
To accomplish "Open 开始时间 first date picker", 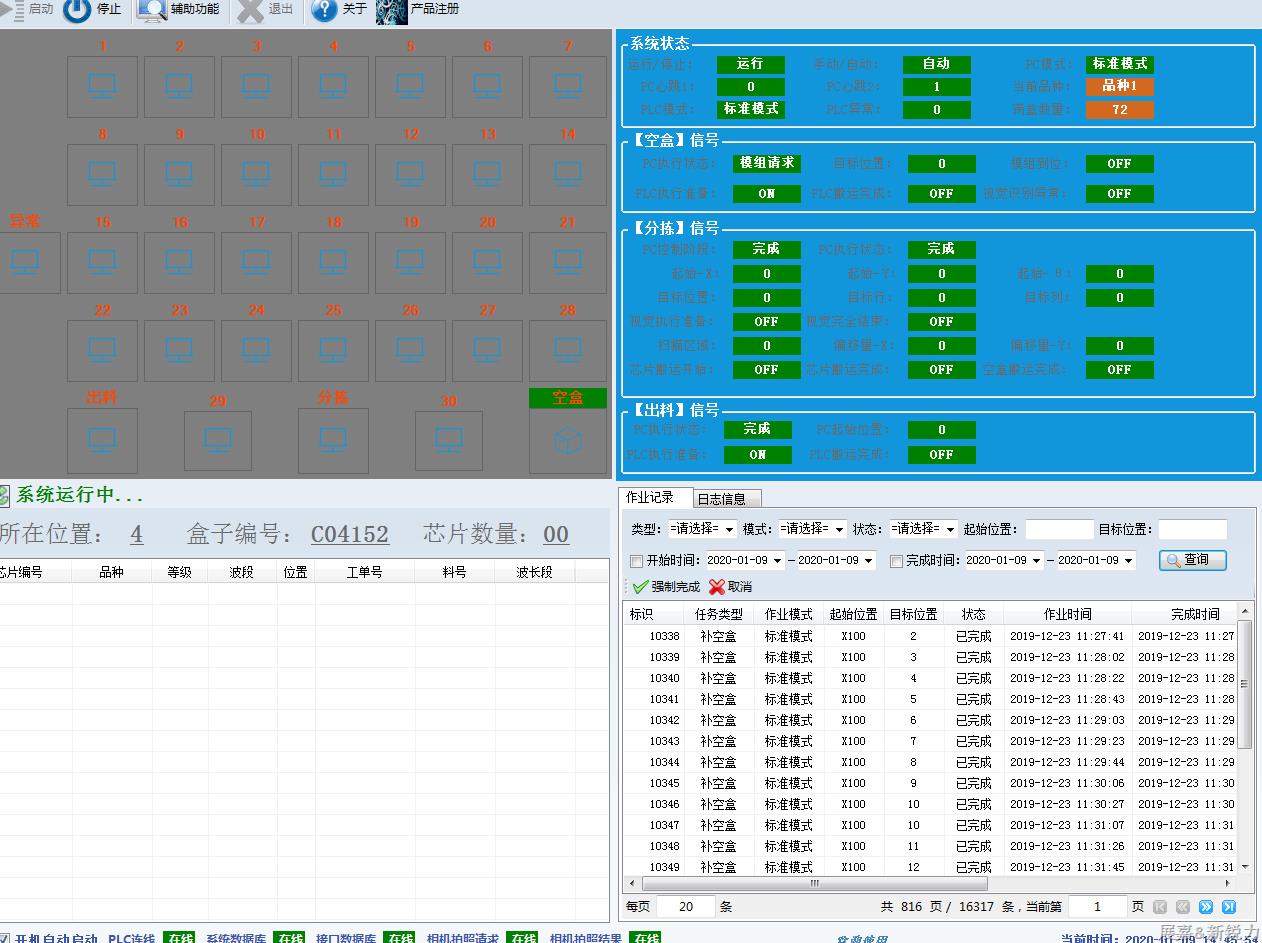I will coord(745,561).
